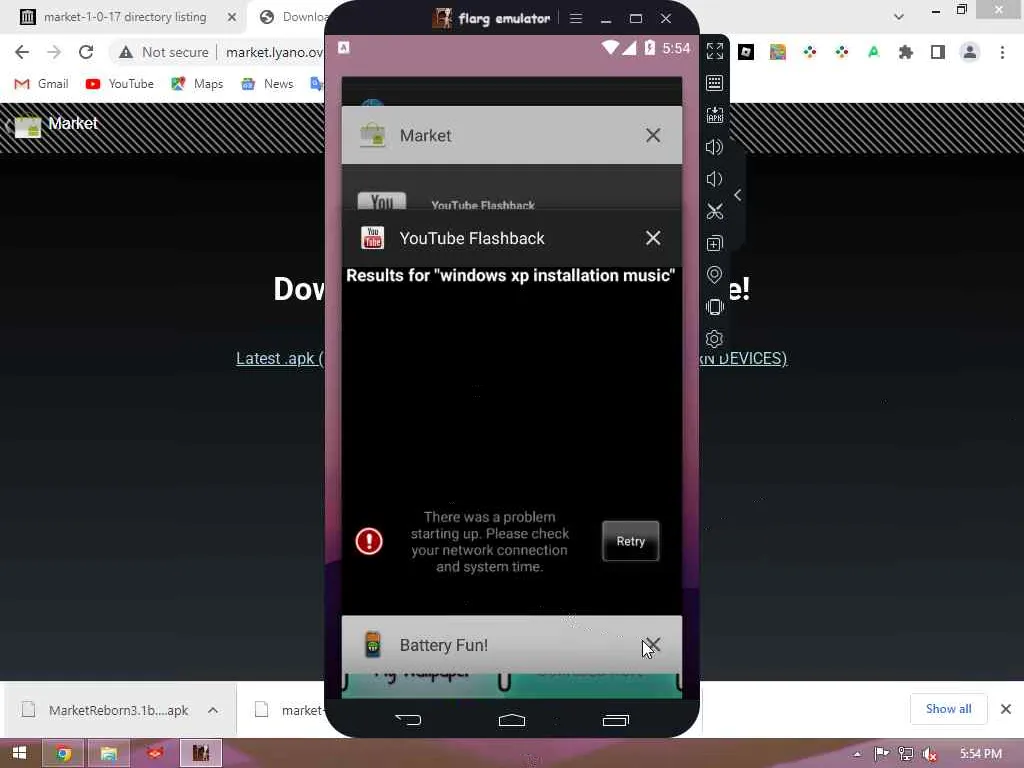Viewport: 1024px width, 768px height.
Task: Open the emulator keyboard icon
Action: coord(714,83)
